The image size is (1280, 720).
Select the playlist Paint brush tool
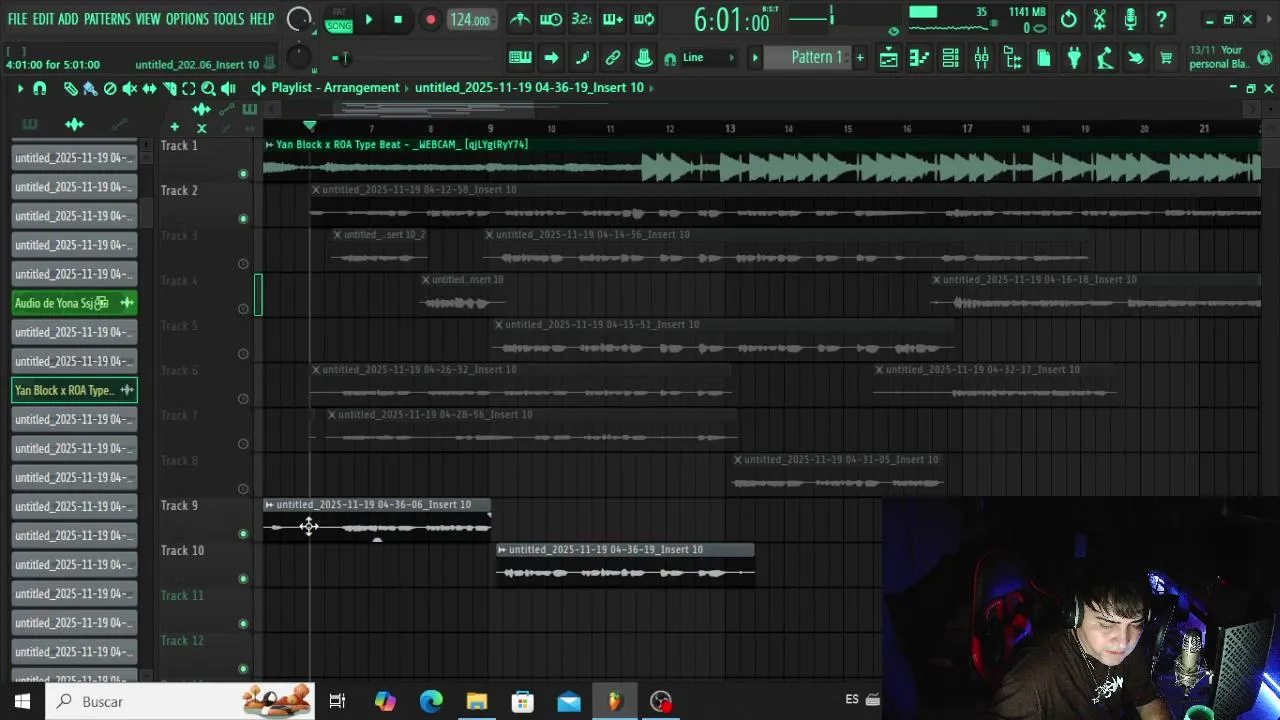coord(90,89)
